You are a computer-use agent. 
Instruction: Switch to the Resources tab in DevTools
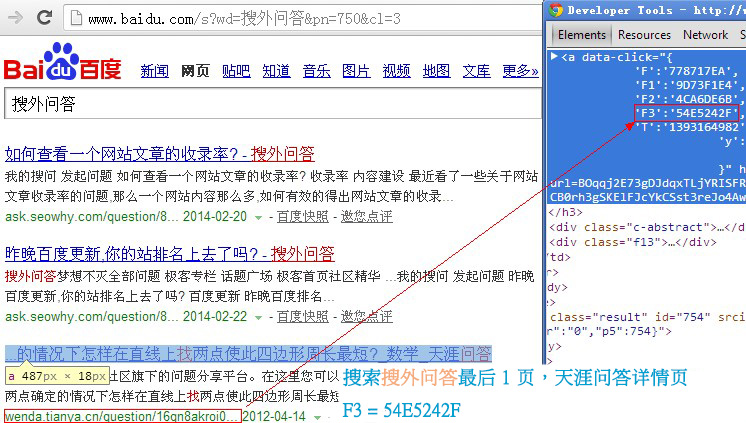pos(644,35)
